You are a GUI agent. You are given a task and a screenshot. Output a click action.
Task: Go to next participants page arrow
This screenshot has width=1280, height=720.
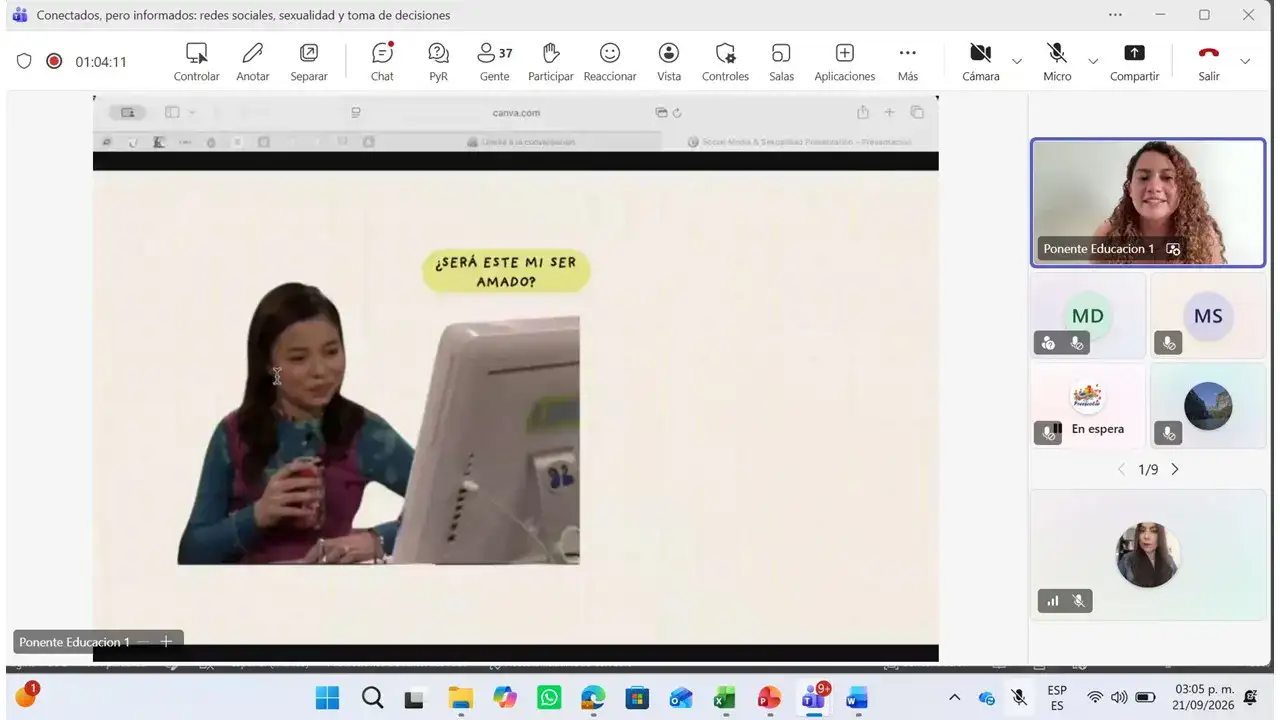[x=1175, y=469]
